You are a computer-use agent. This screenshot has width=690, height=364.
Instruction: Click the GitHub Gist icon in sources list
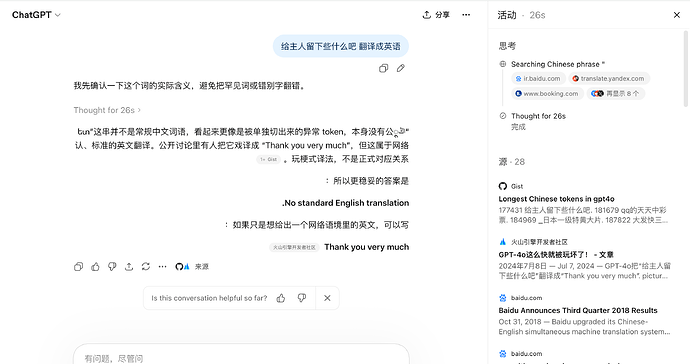503,186
